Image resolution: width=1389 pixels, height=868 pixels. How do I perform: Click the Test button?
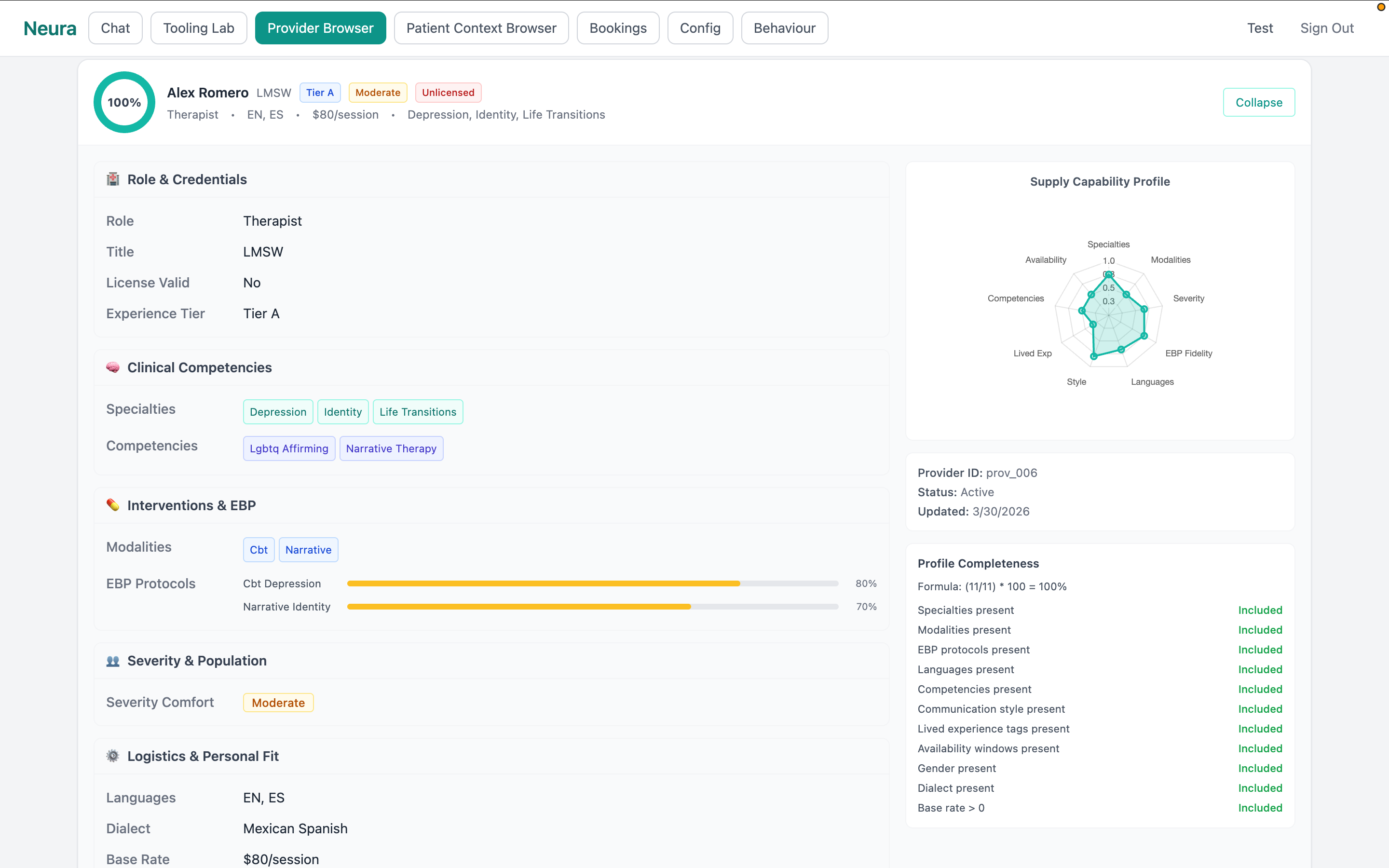1259,27
